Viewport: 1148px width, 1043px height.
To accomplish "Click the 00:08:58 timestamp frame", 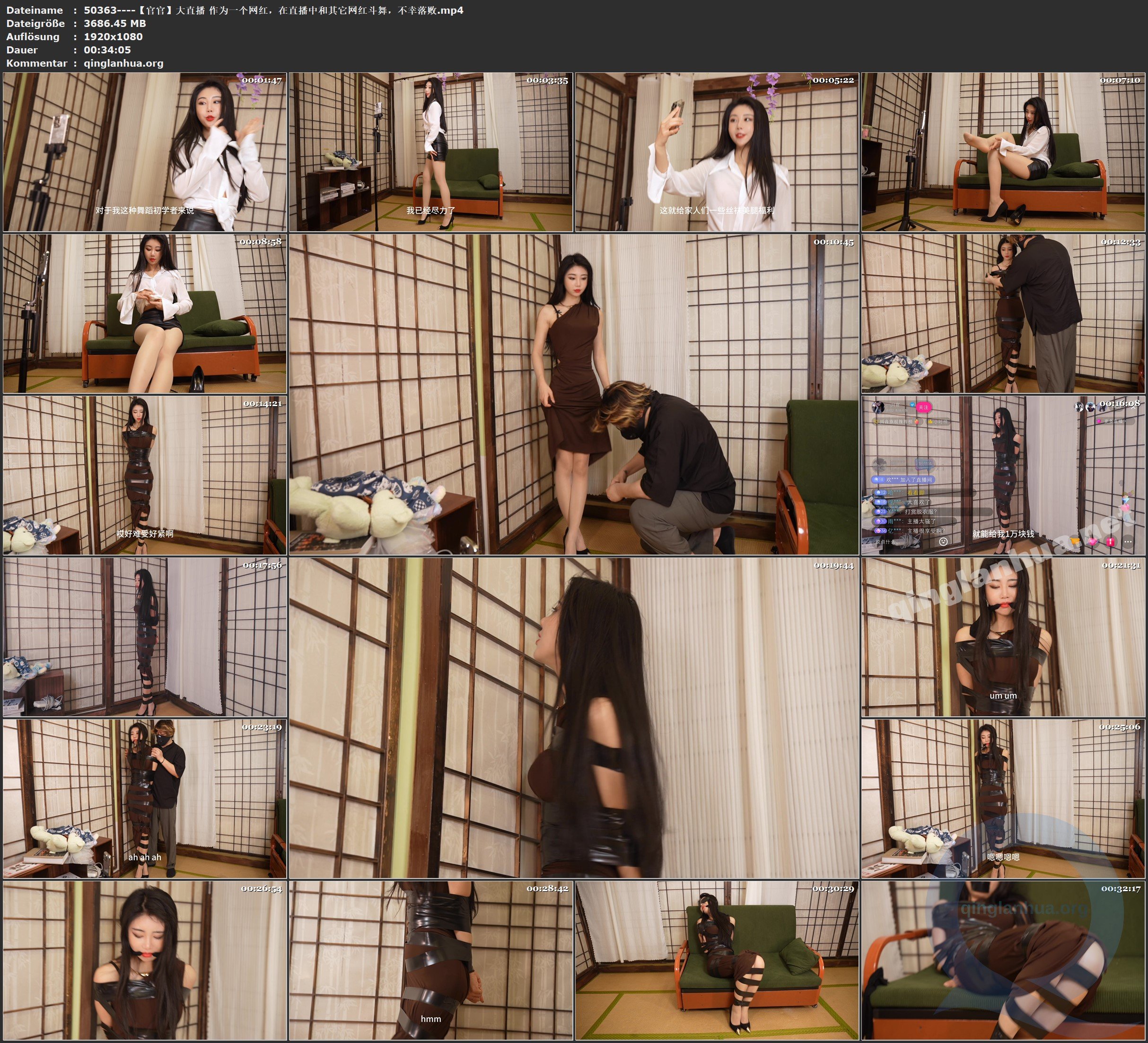I will (x=145, y=313).
